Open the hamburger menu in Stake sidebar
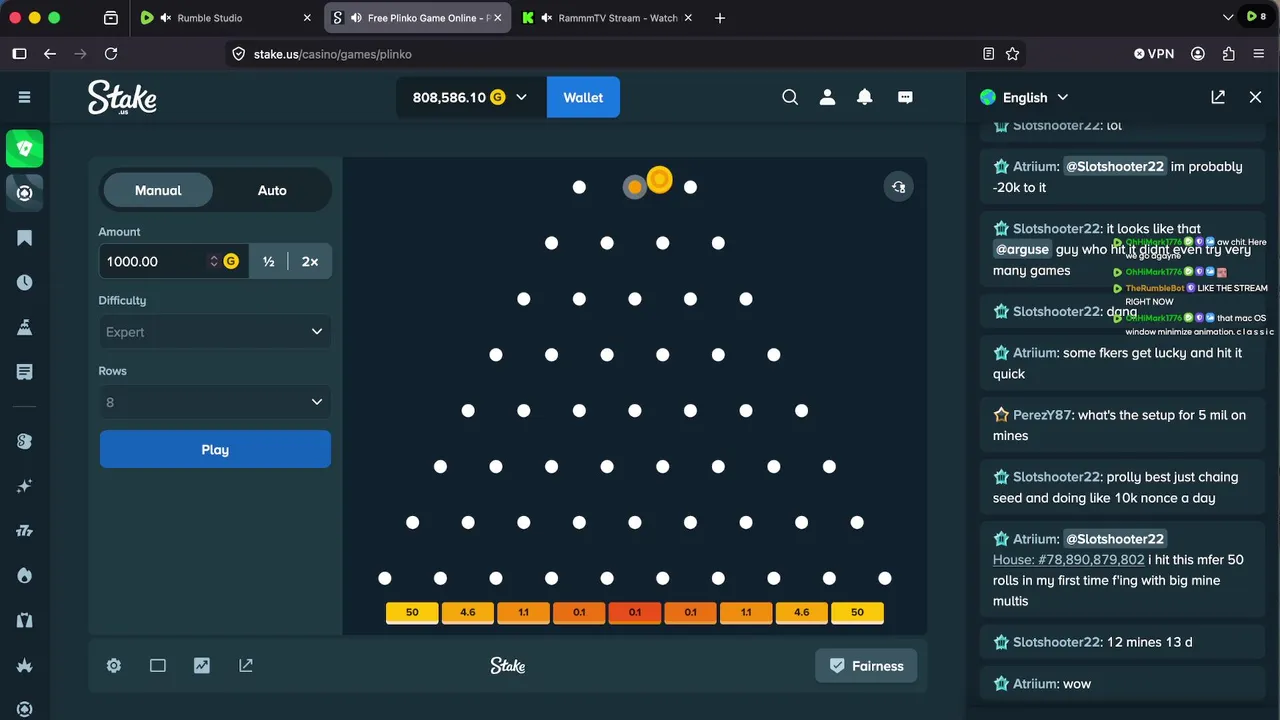This screenshot has height=720, width=1280. coord(24,97)
